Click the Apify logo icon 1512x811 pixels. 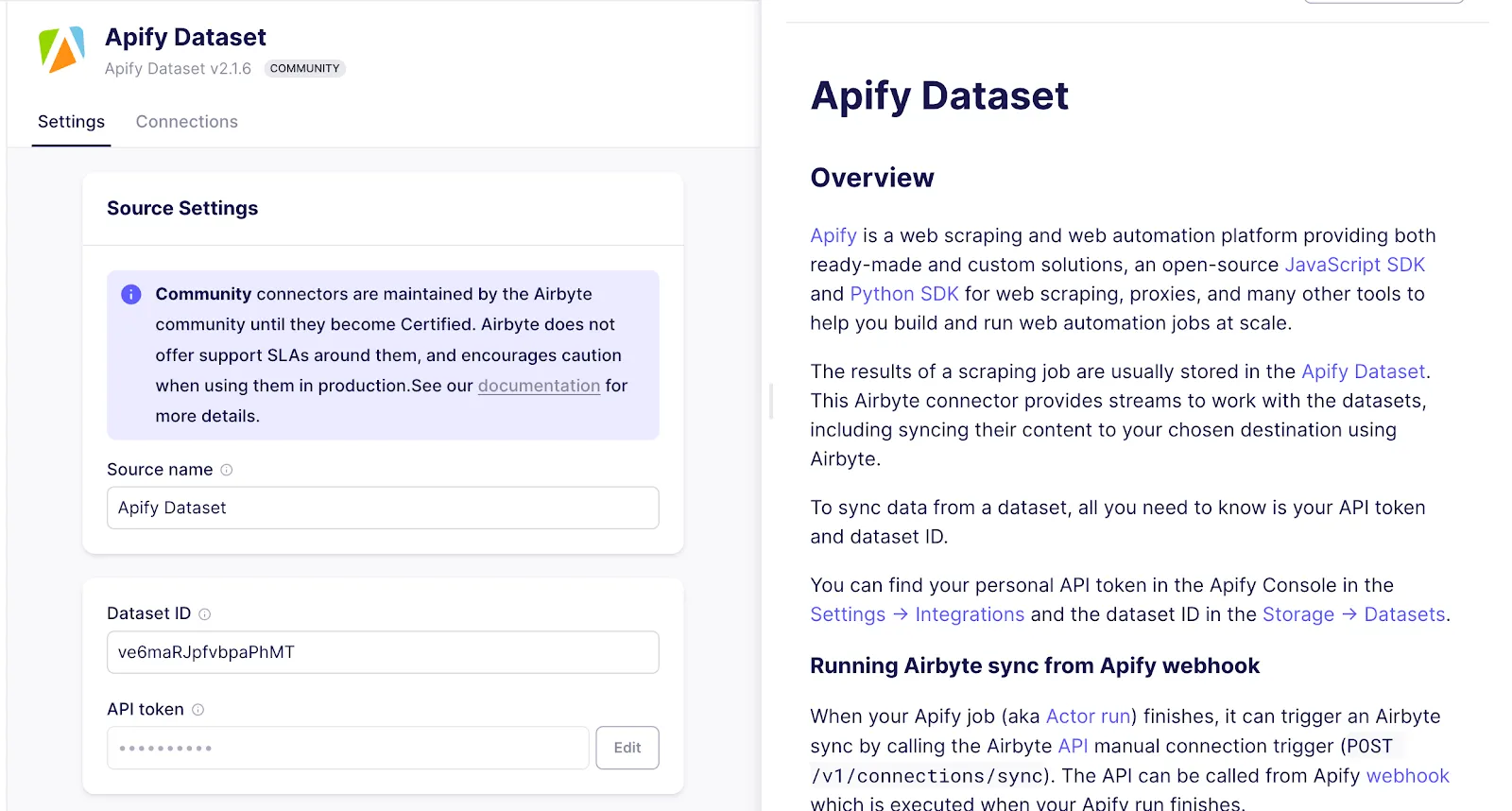61,50
